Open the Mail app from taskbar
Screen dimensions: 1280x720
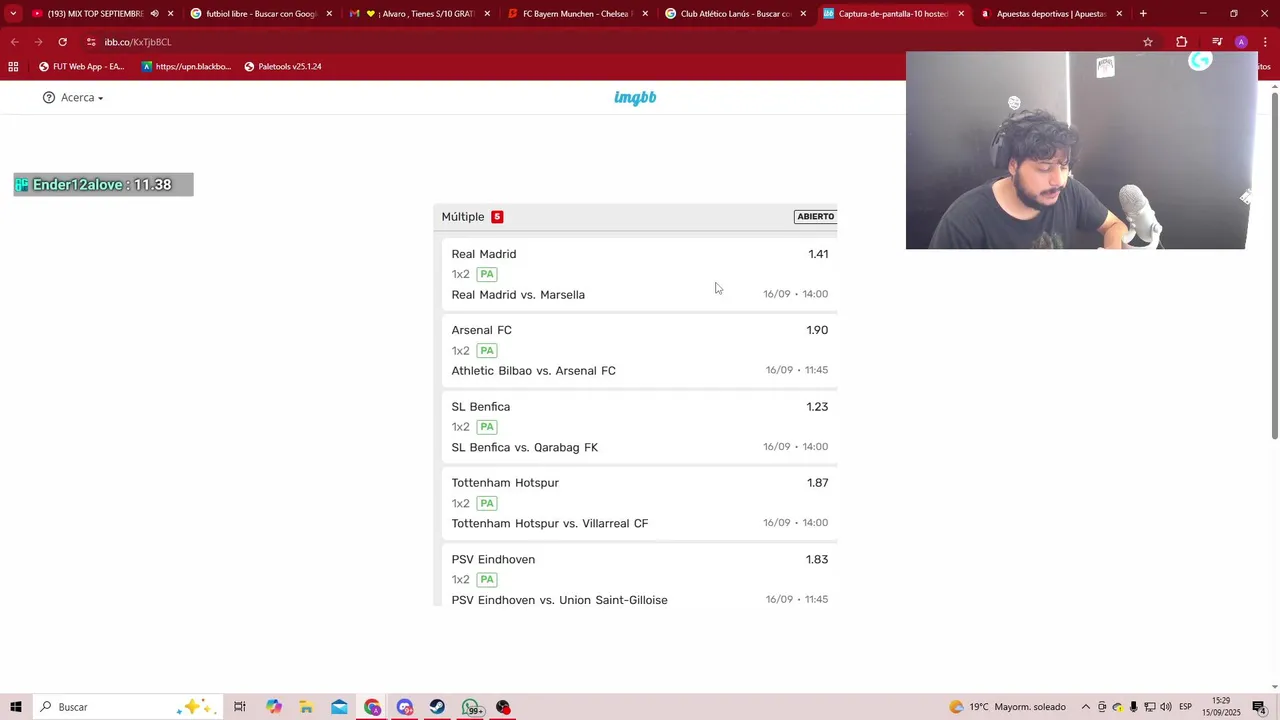coord(339,707)
